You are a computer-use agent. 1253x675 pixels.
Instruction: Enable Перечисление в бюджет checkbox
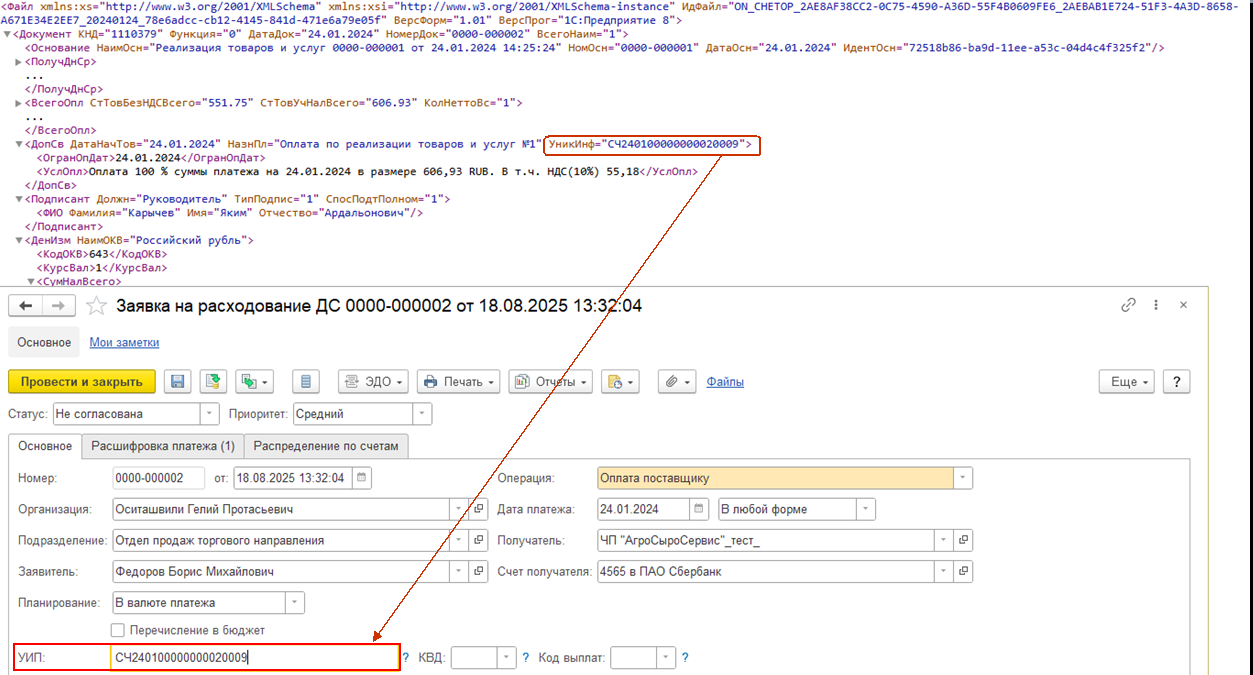118,630
